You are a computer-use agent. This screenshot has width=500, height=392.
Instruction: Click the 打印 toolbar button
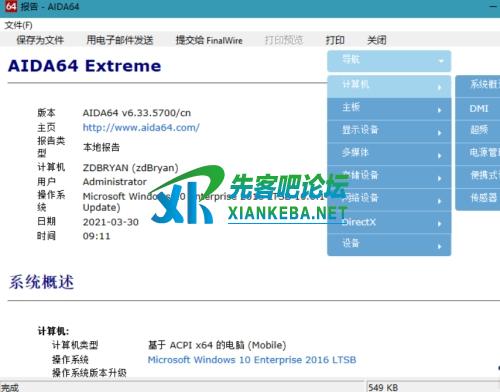[x=335, y=40]
